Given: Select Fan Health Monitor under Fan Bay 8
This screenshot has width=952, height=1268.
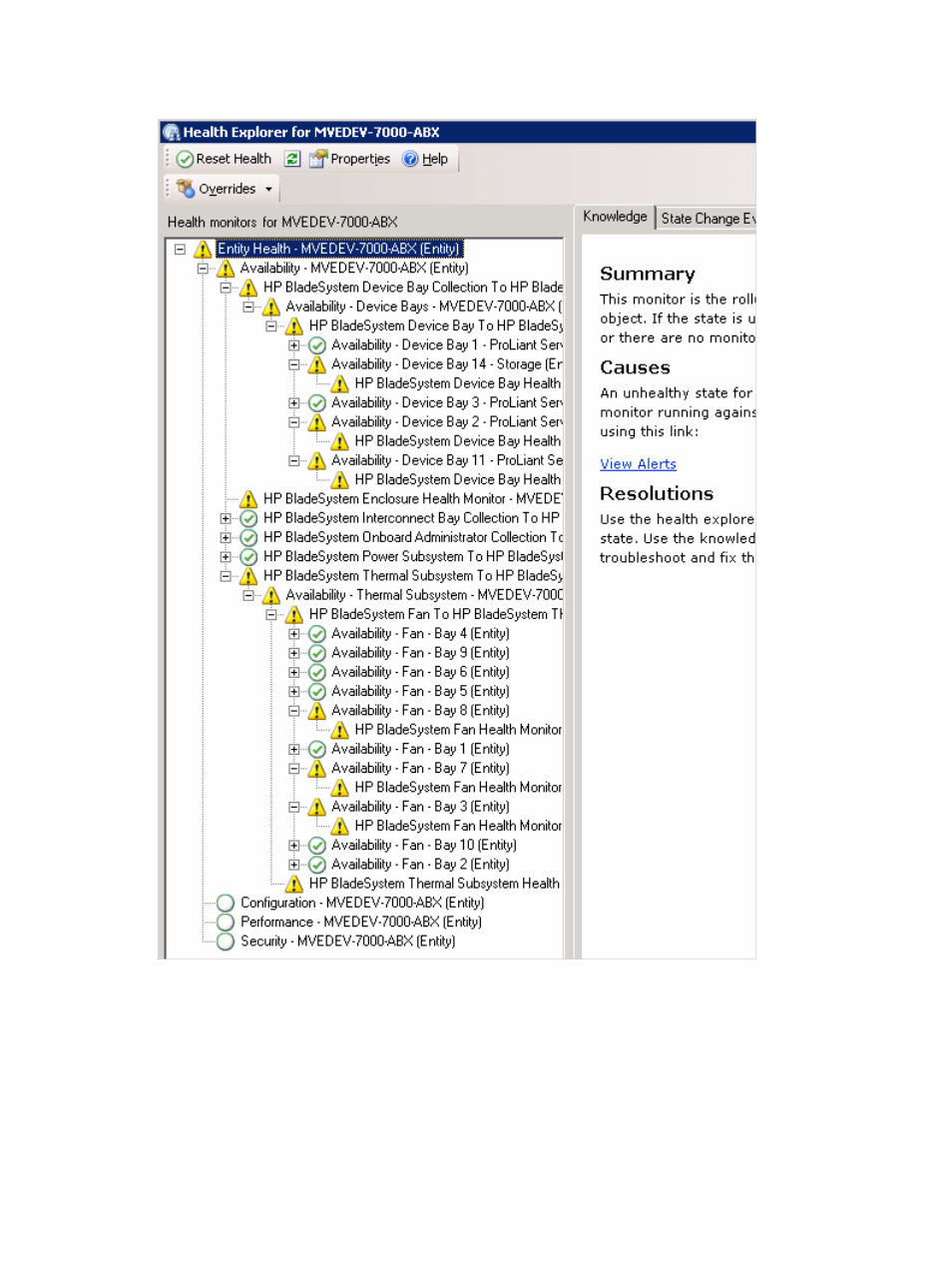Looking at the screenshot, I should coord(458,730).
